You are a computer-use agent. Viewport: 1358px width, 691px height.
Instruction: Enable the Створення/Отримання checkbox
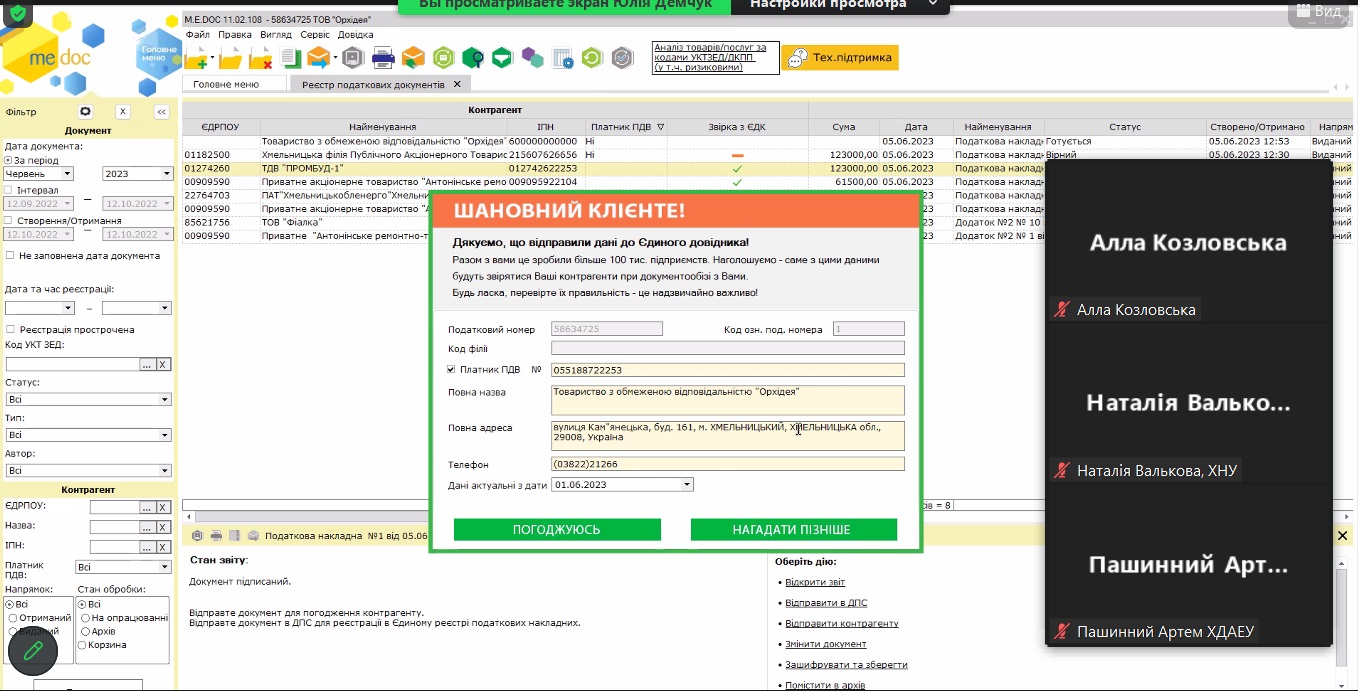9,220
